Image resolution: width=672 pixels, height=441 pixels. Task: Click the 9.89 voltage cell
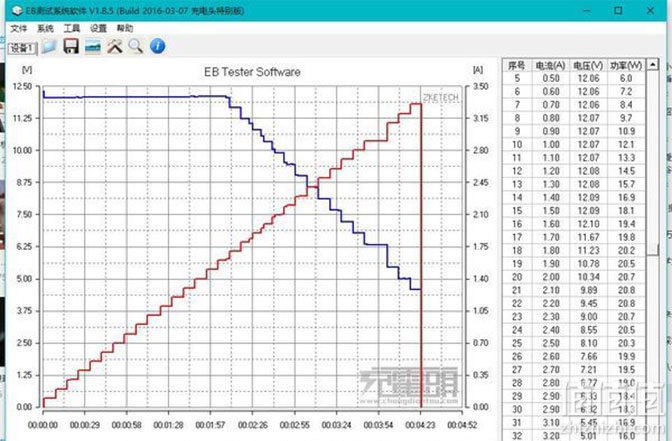tap(588, 290)
